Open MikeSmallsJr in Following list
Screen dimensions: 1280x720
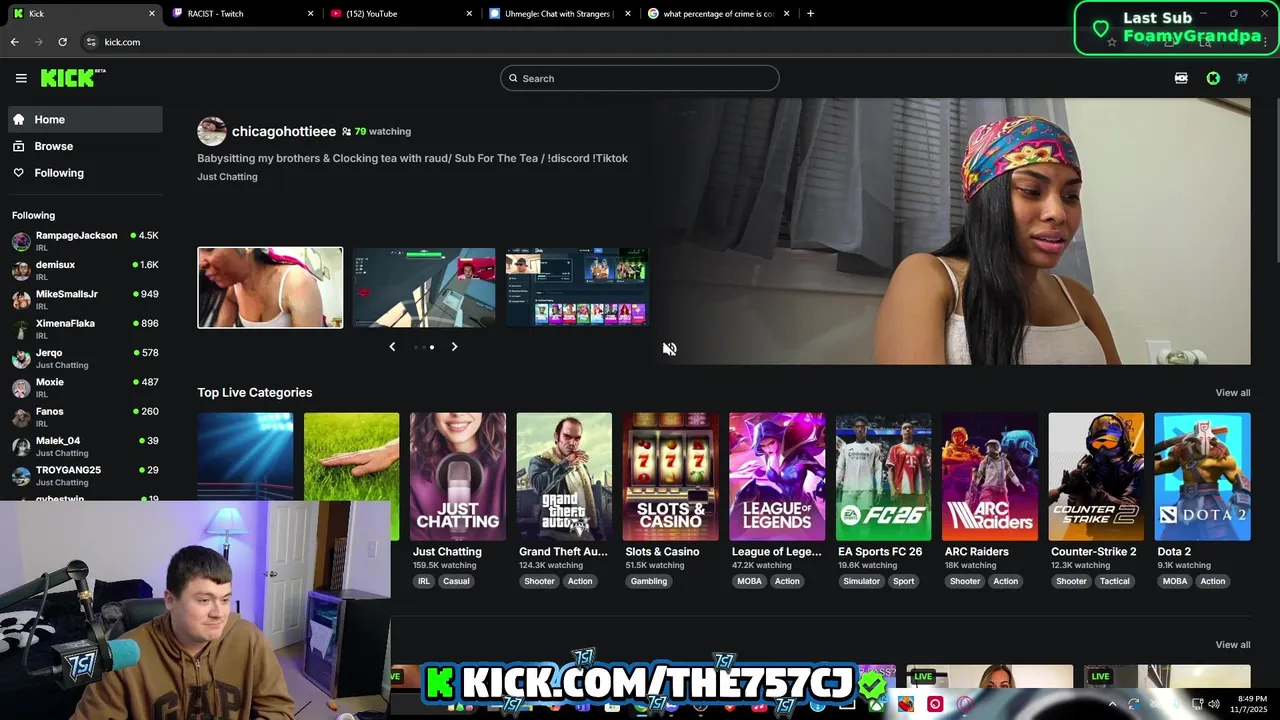pos(85,299)
